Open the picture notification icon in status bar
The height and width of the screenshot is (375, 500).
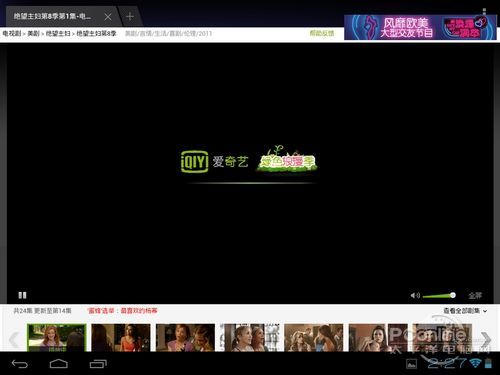[412, 364]
